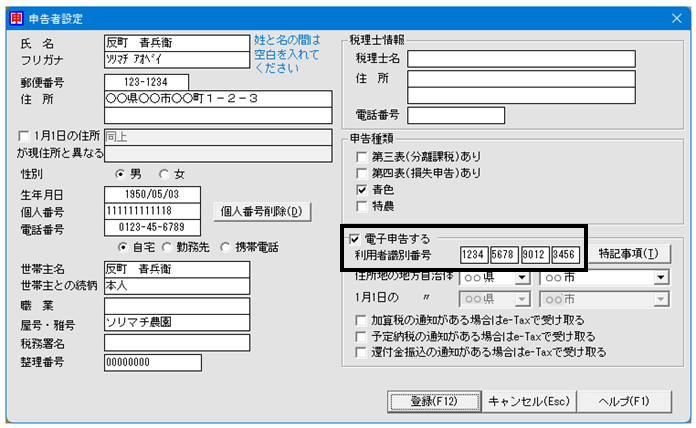
Task: Close the 申告者設定 dialog
Action: 676,19
